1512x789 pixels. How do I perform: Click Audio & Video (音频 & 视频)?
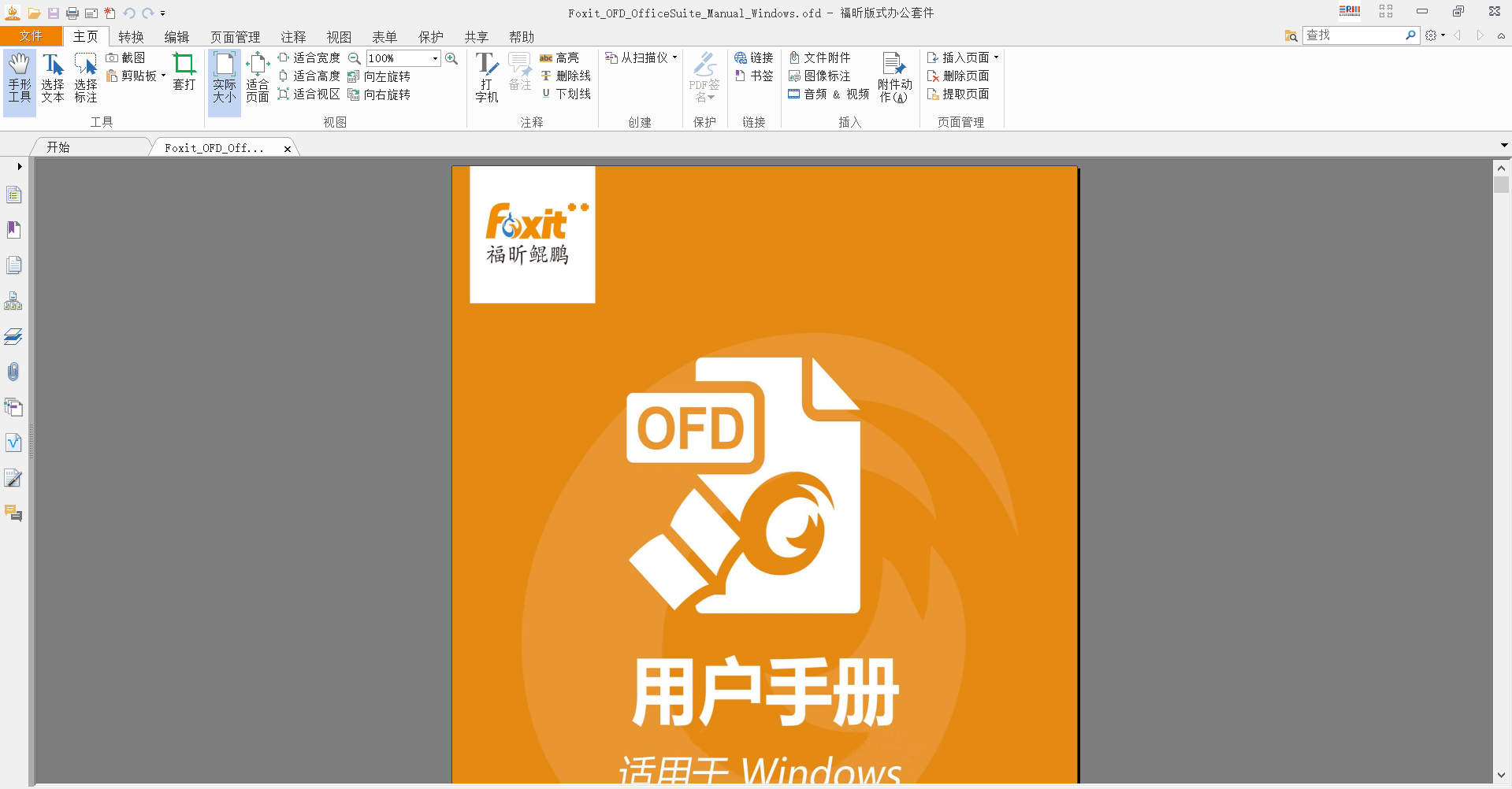[829, 94]
